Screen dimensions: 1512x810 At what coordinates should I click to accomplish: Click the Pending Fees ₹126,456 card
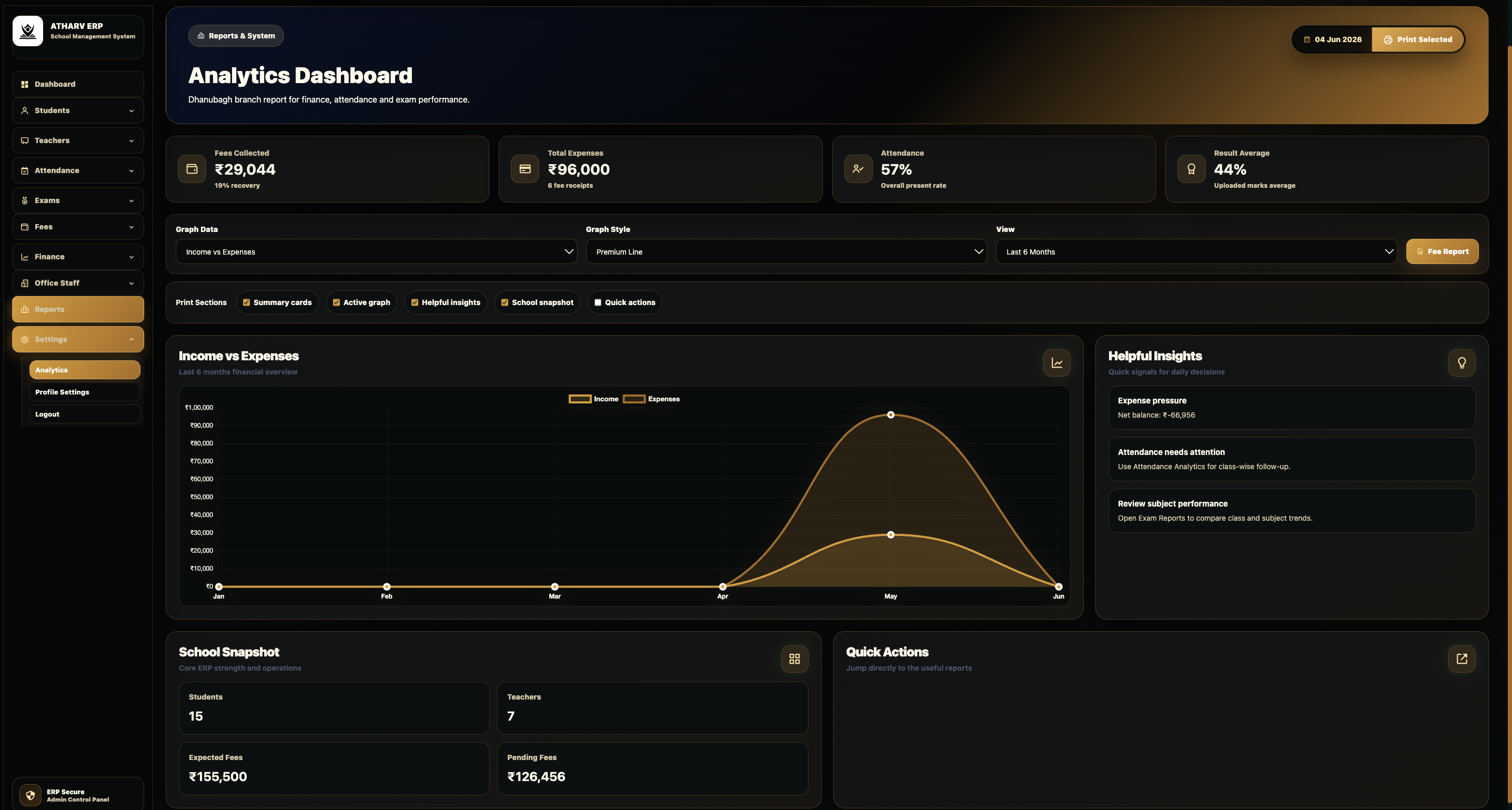pos(652,769)
